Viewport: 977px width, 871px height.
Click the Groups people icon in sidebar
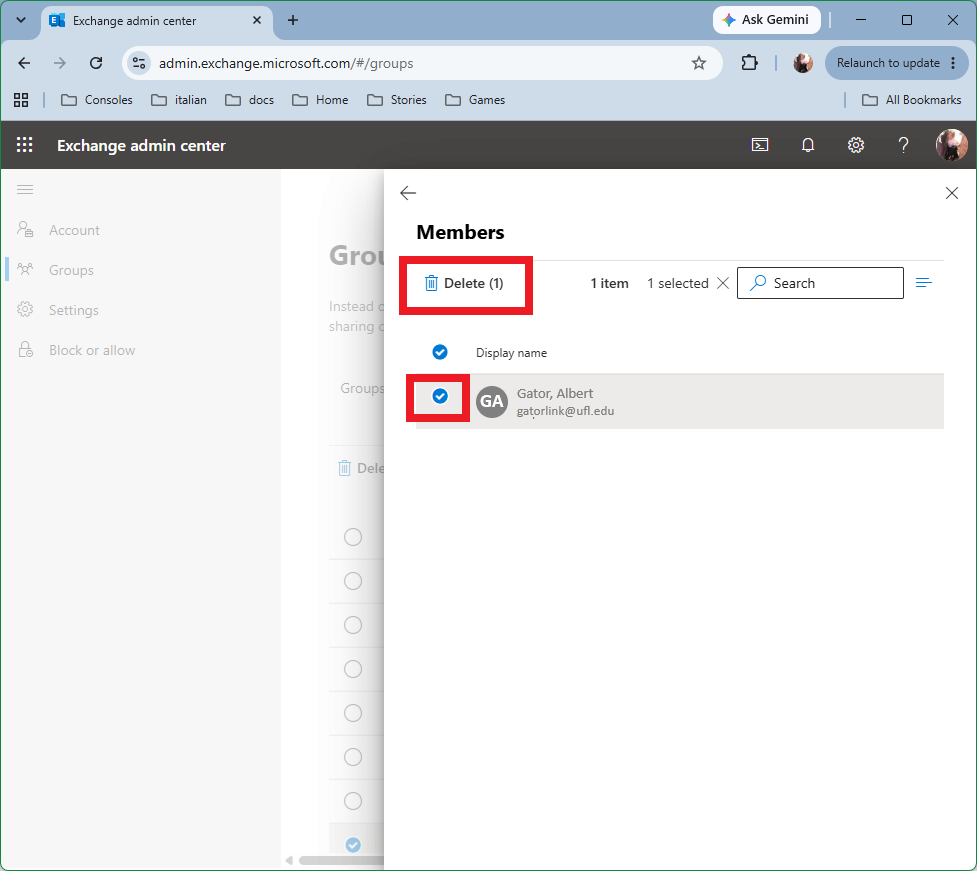[x=25, y=269]
